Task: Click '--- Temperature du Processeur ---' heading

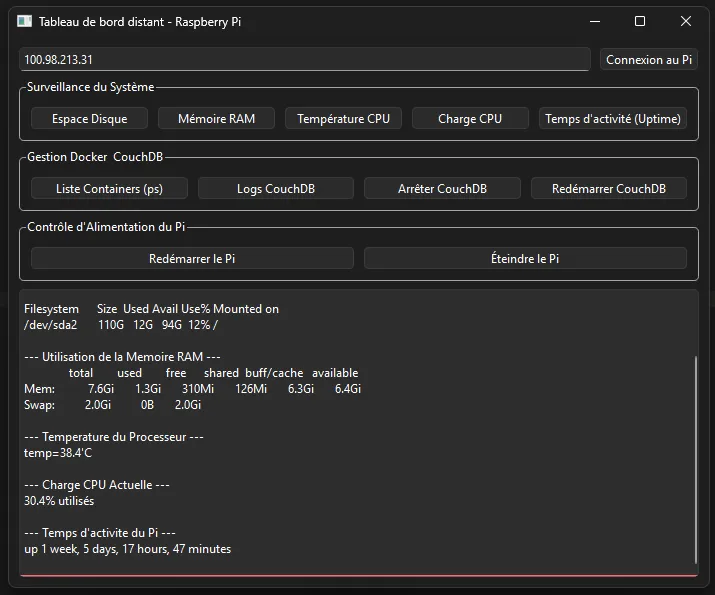Action: [x=114, y=437]
